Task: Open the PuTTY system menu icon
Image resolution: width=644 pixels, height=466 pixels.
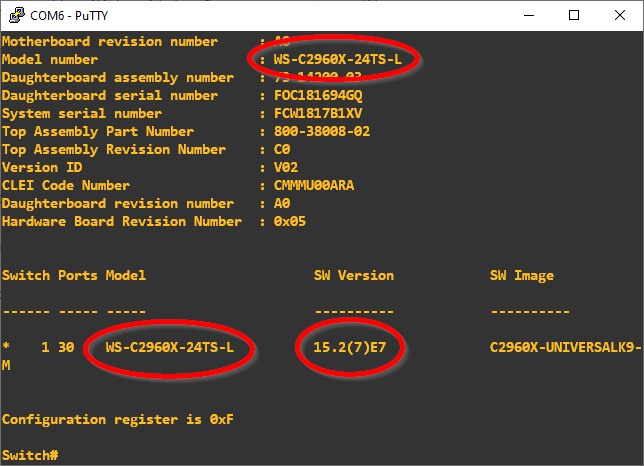Action: coord(14,15)
